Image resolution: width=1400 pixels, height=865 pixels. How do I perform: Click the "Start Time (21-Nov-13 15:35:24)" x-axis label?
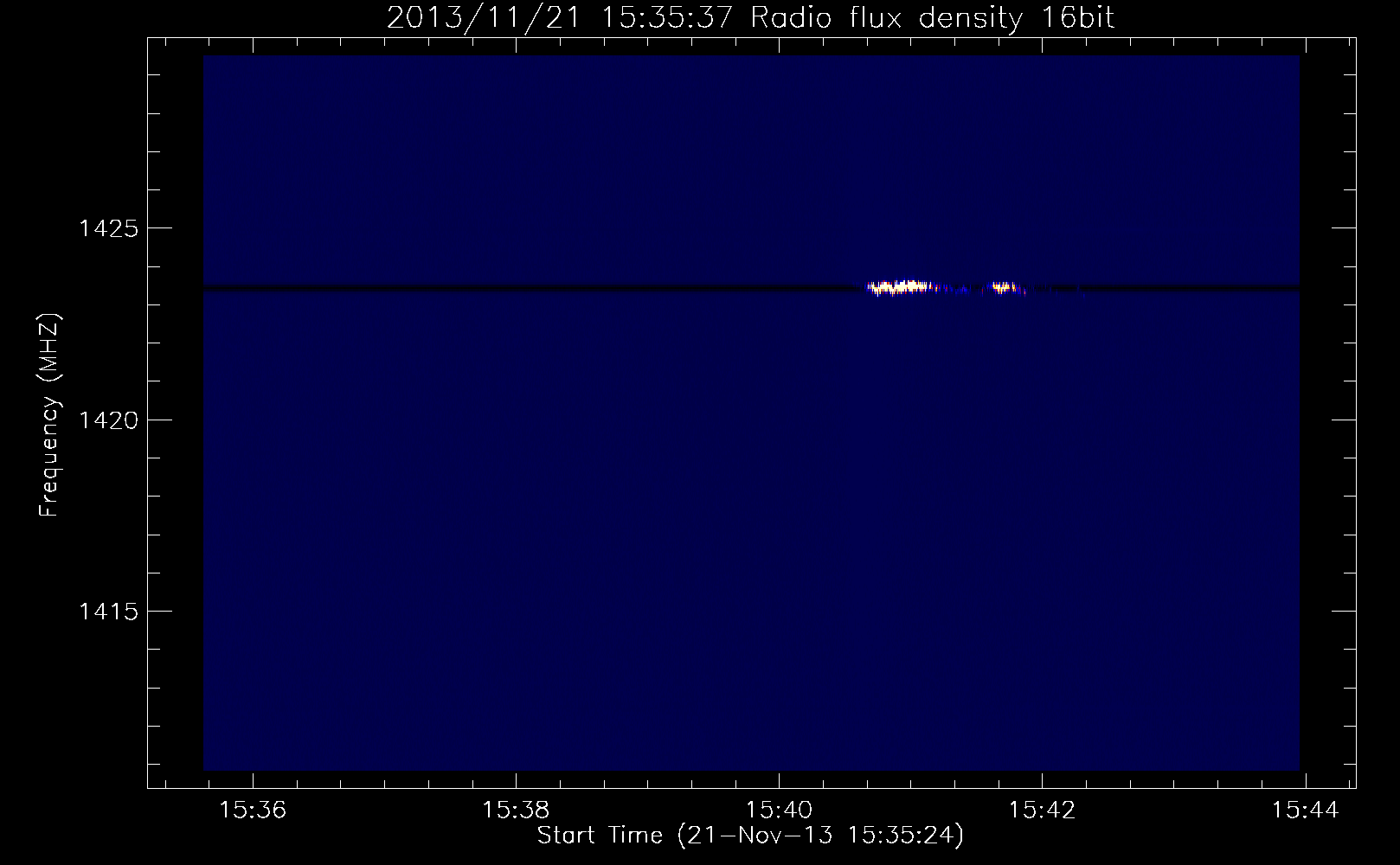coord(750,836)
